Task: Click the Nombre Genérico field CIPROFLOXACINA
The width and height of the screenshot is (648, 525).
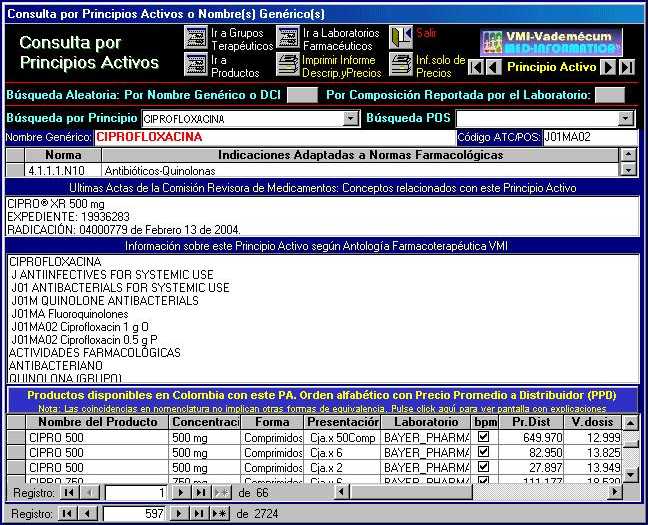Action: 274,137
